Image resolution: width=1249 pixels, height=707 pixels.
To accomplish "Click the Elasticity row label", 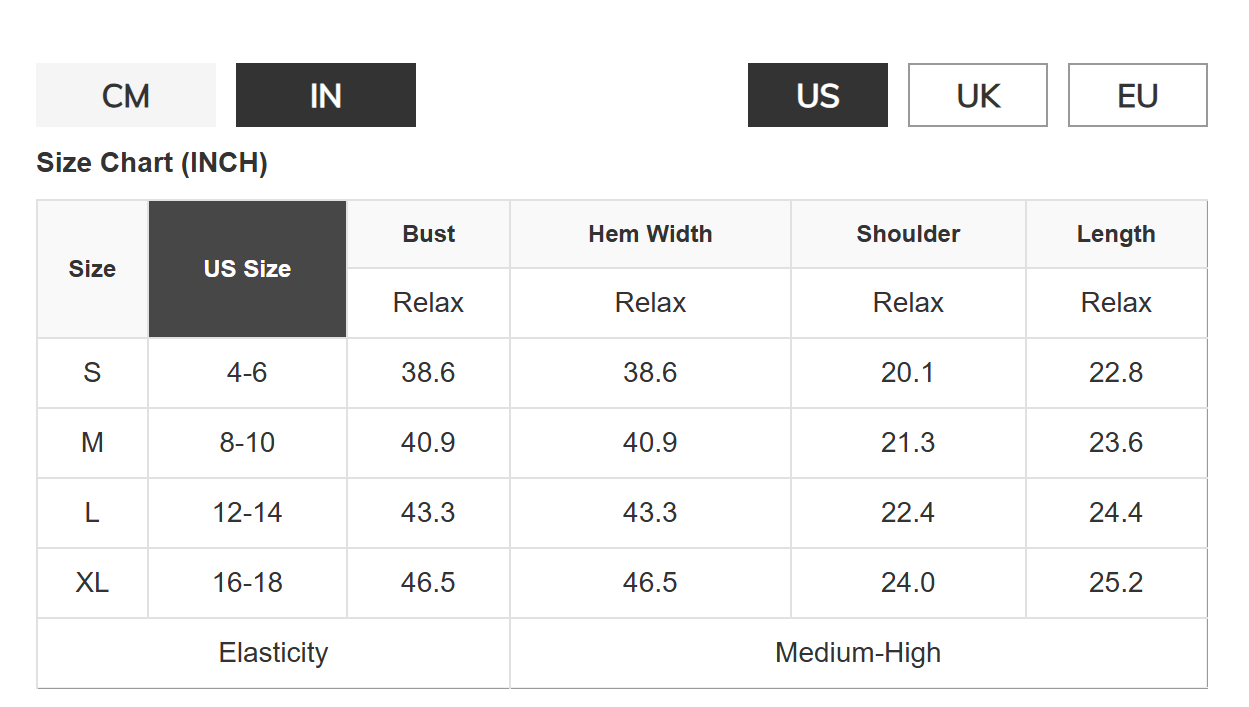I will (x=273, y=653).
